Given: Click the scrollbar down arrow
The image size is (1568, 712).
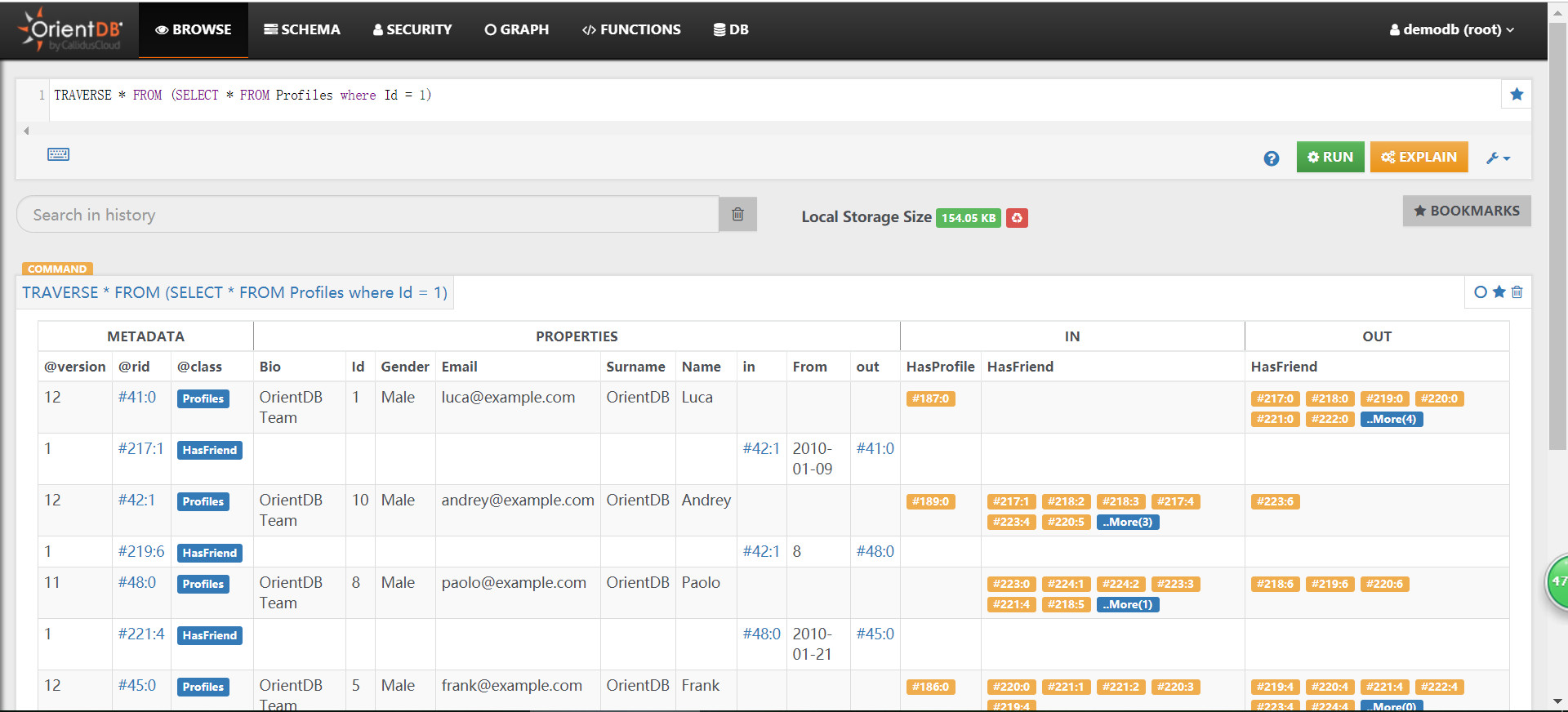Looking at the screenshot, I should coord(1557,701).
